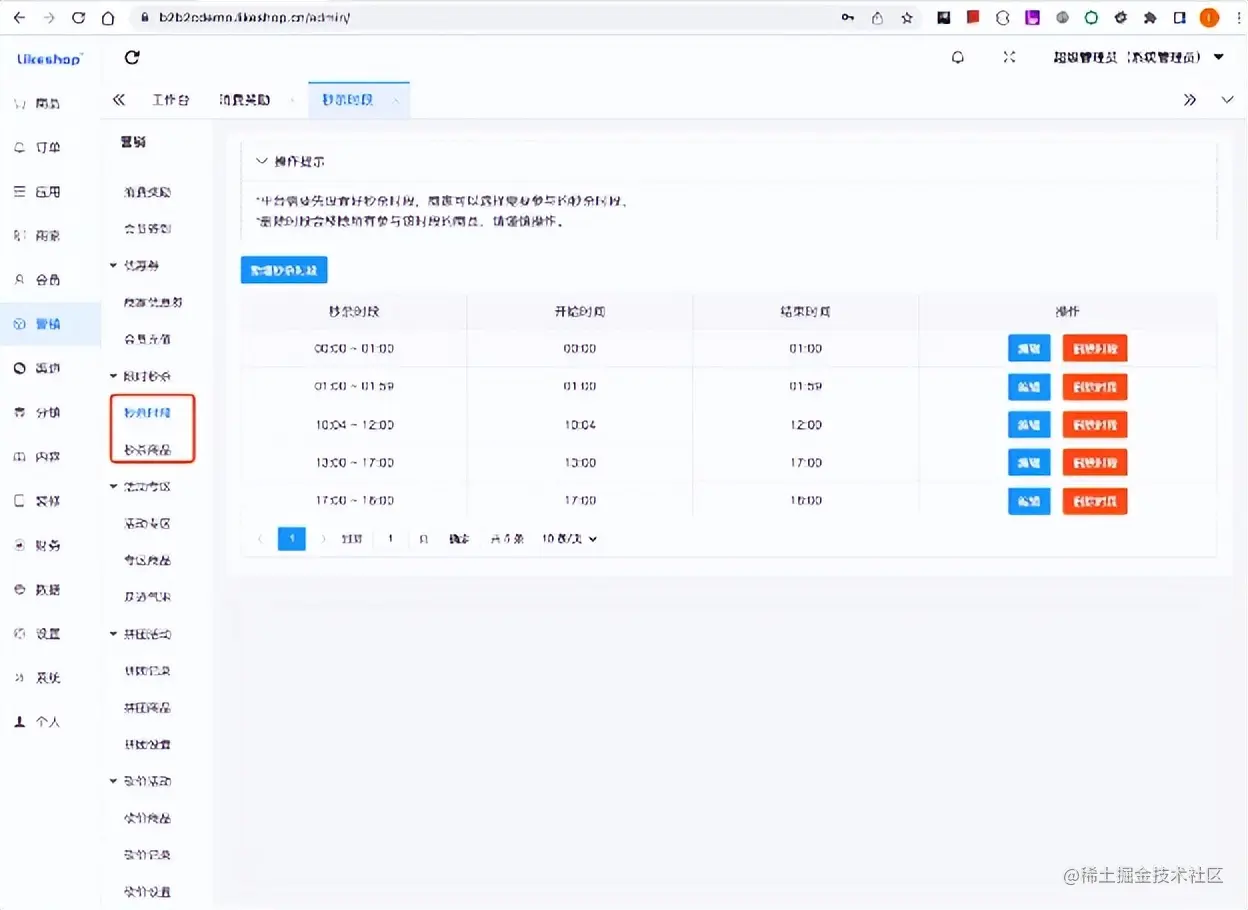Edit the 00:00 ~ 01:00 time slot

pos(1029,348)
